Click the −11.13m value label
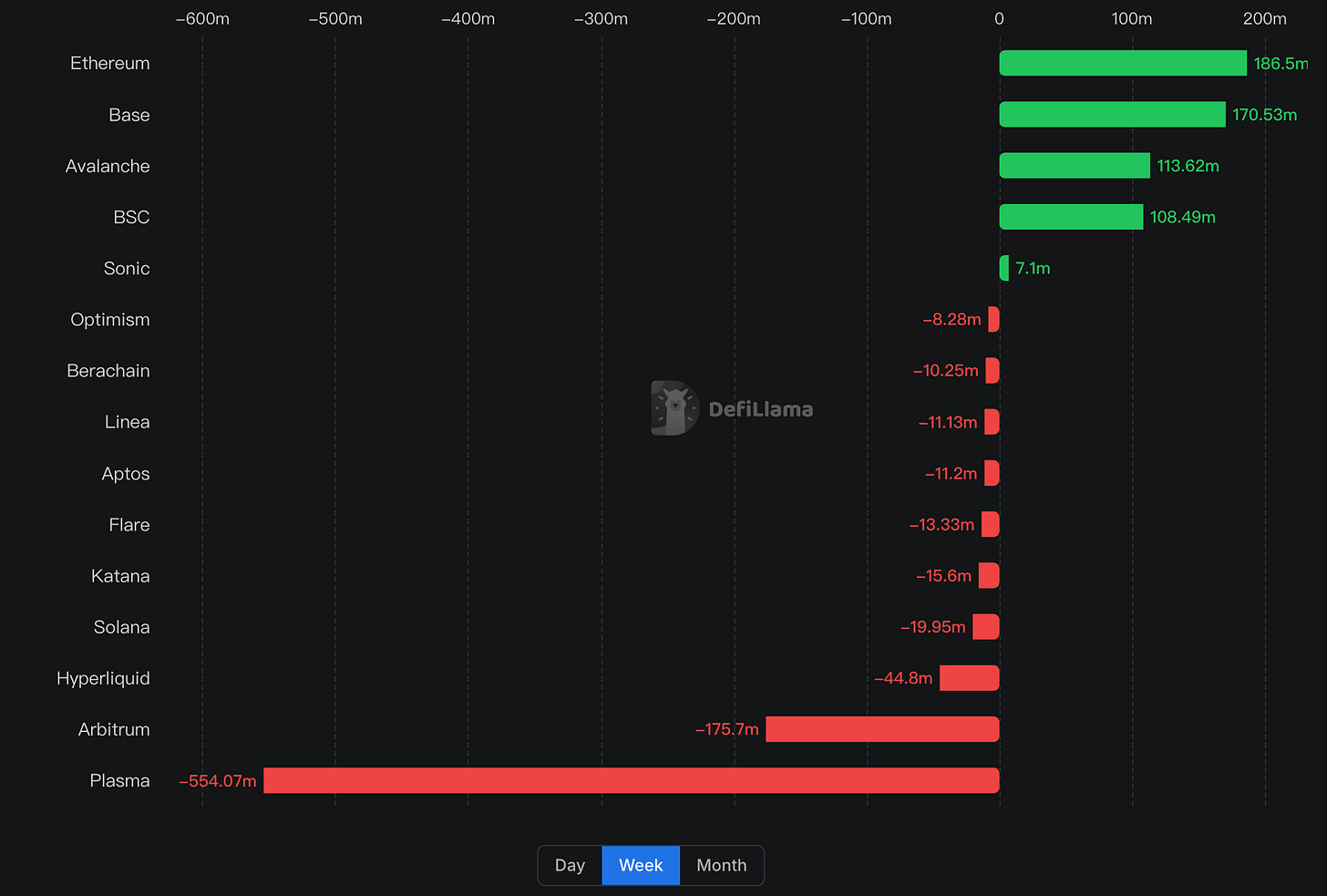 point(948,422)
